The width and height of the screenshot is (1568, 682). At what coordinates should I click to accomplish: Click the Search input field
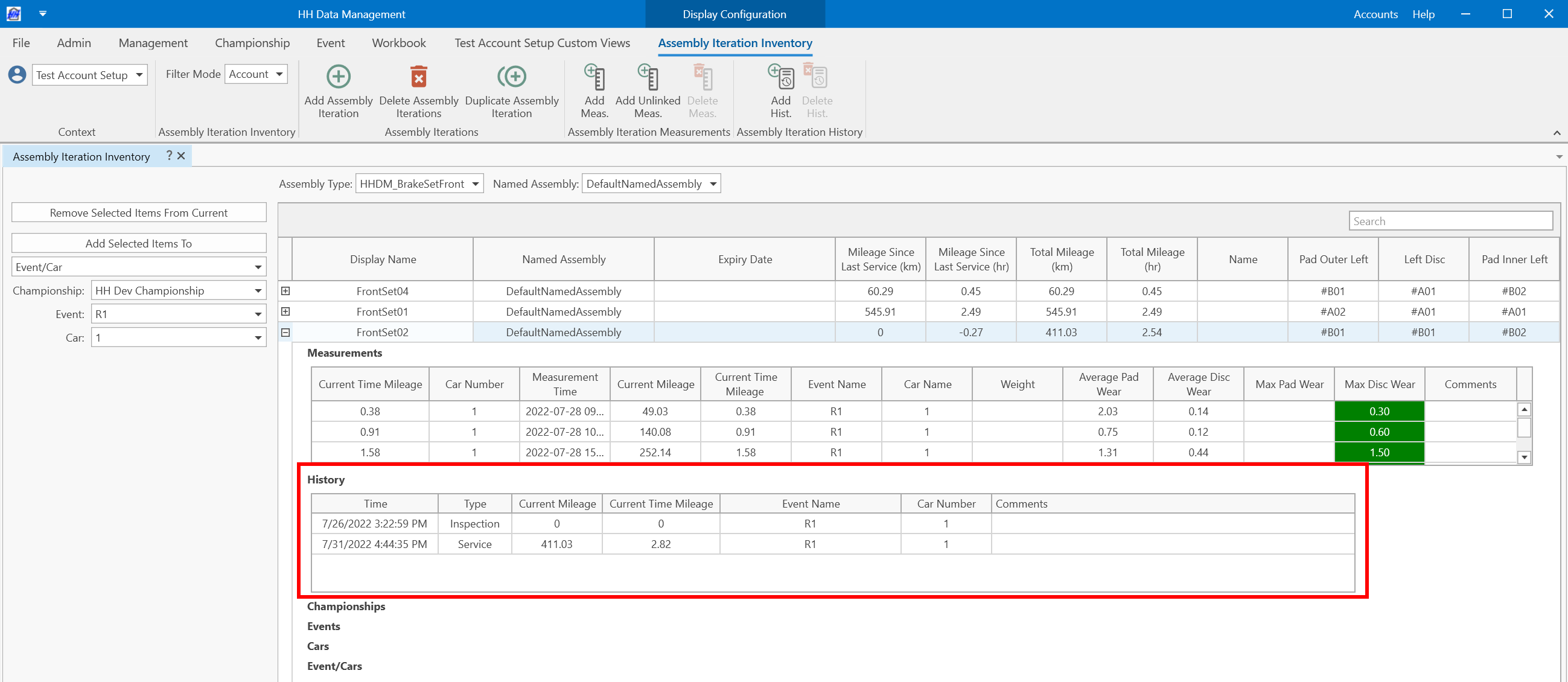pyautogui.click(x=1449, y=221)
